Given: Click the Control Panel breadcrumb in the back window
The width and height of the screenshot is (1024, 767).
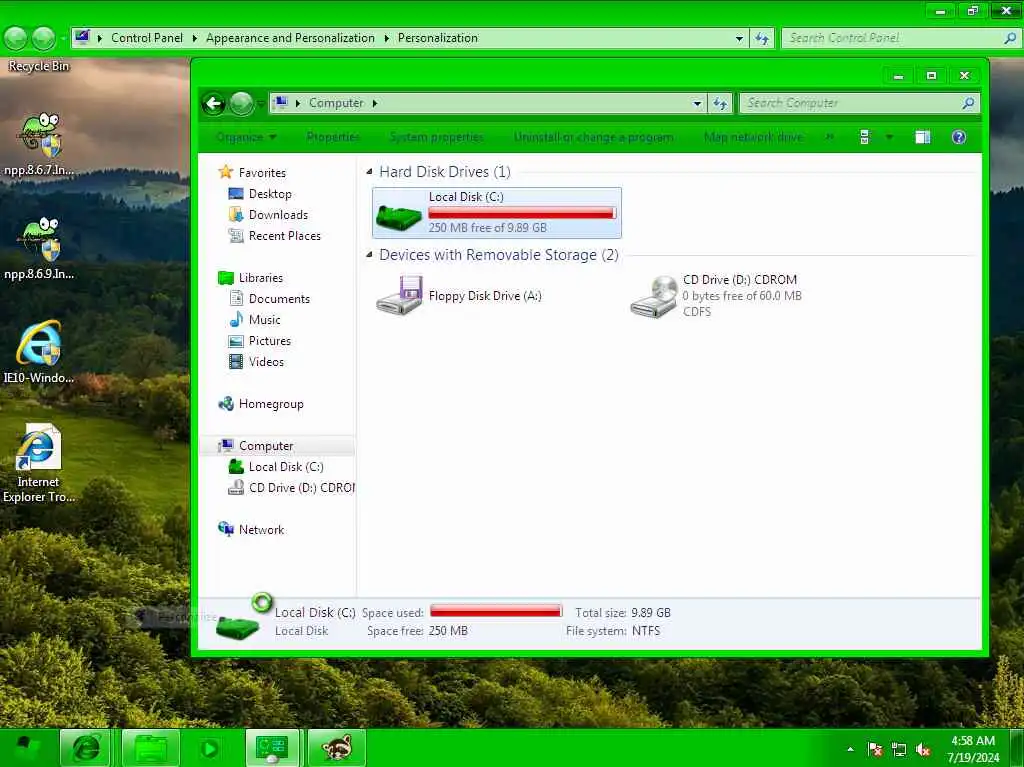Looking at the screenshot, I should pyautogui.click(x=147, y=38).
